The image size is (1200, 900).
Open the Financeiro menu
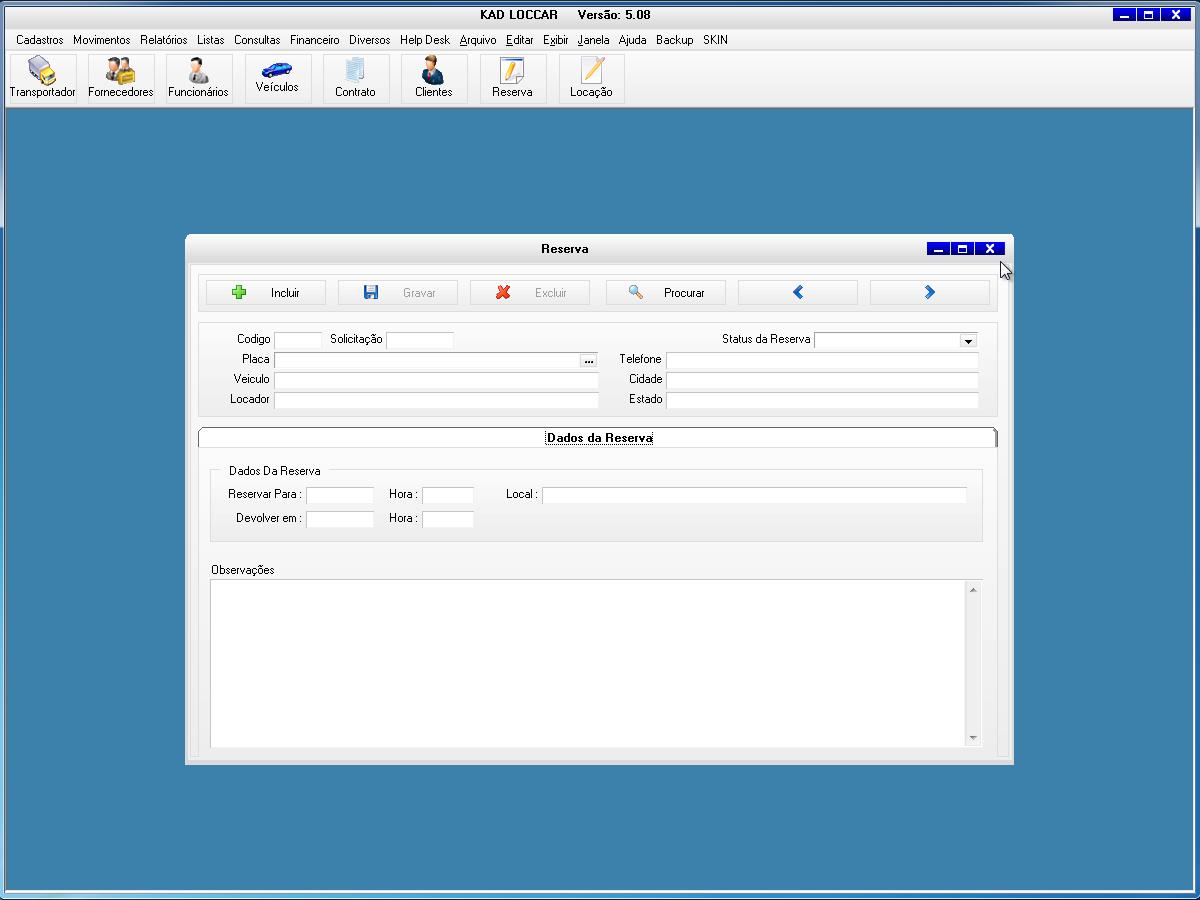coord(315,40)
